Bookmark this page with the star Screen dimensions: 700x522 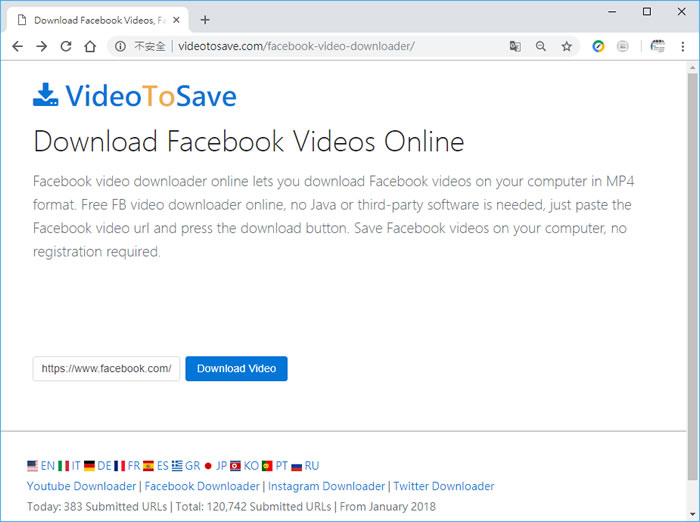[x=567, y=46]
